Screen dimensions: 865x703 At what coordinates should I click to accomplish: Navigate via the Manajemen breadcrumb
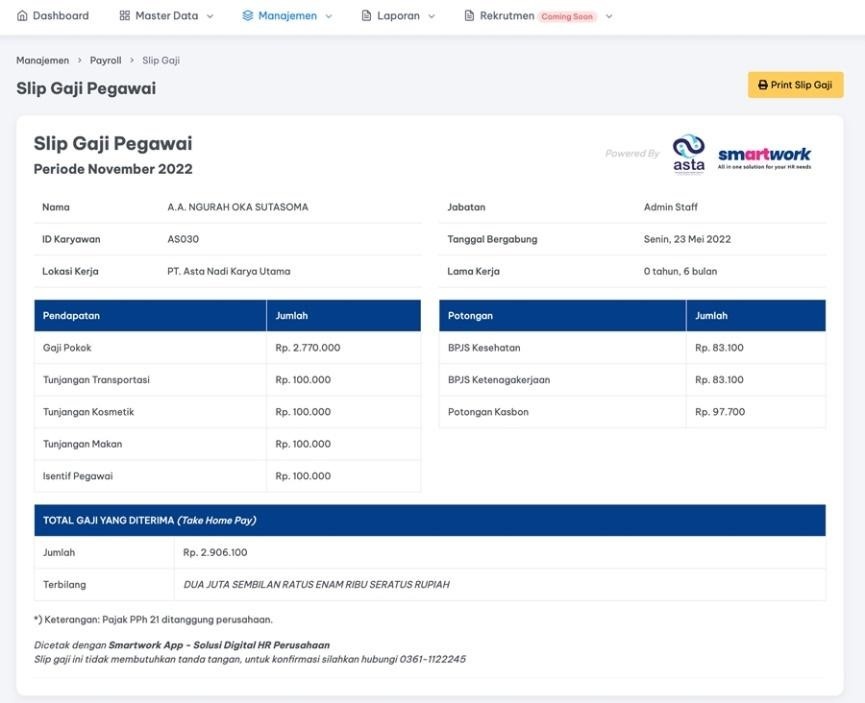click(x=42, y=60)
